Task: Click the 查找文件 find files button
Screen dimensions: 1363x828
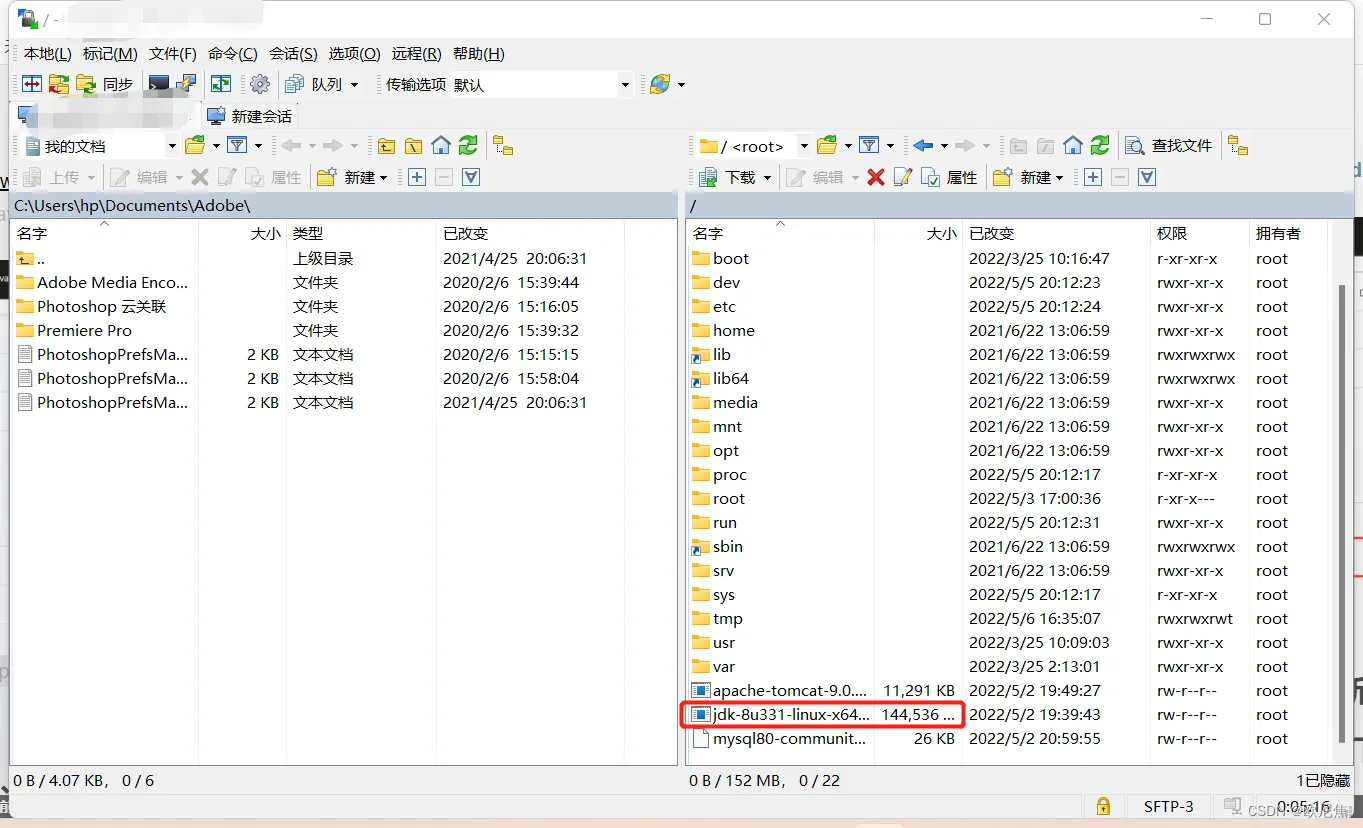Action: (x=1169, y=146)
